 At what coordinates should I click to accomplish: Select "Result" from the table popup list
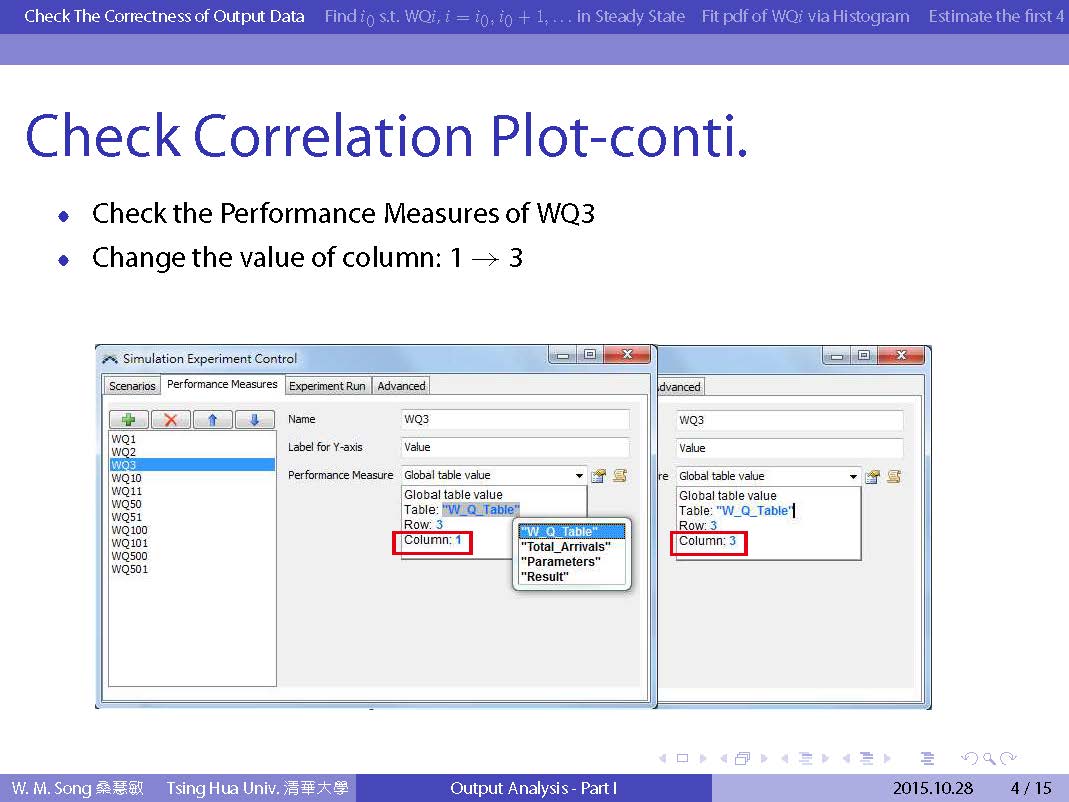point(545,577)
